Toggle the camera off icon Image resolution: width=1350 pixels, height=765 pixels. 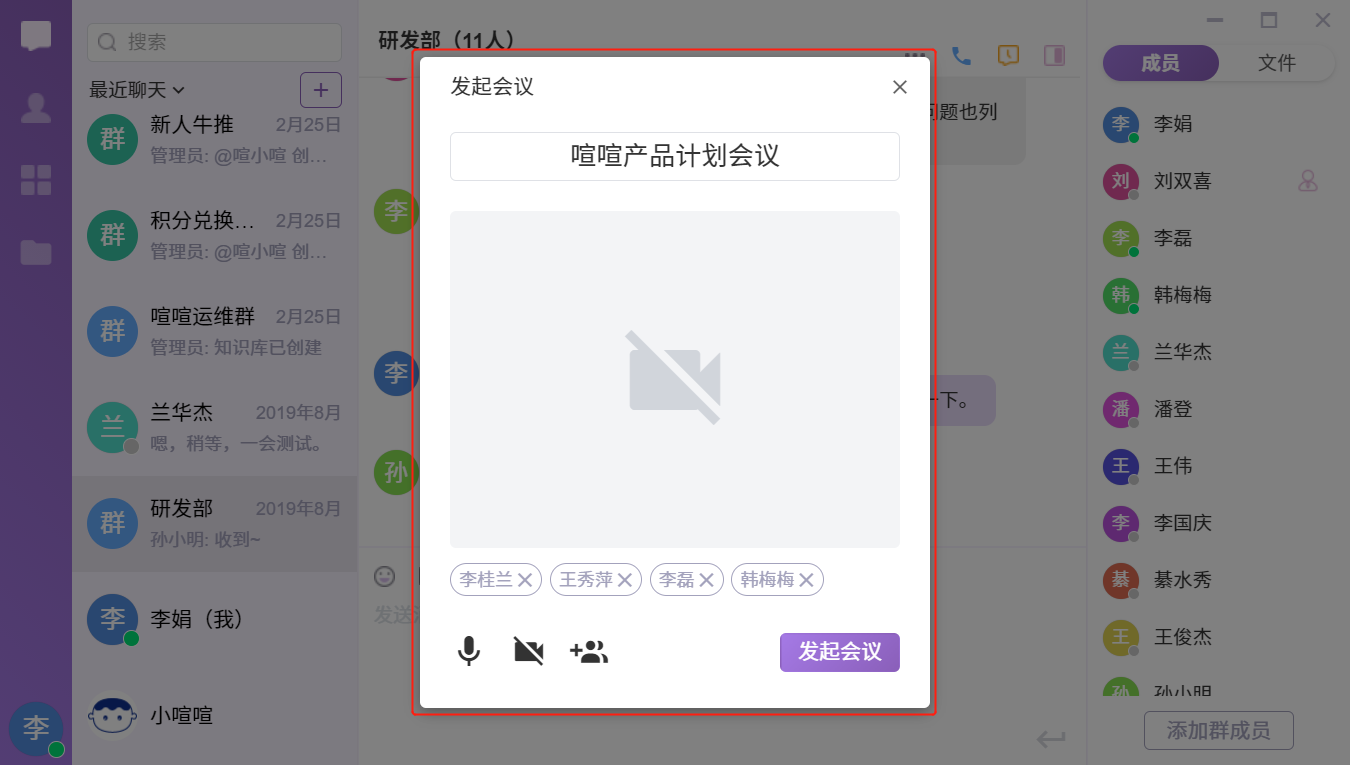click(x=528, y=652)
